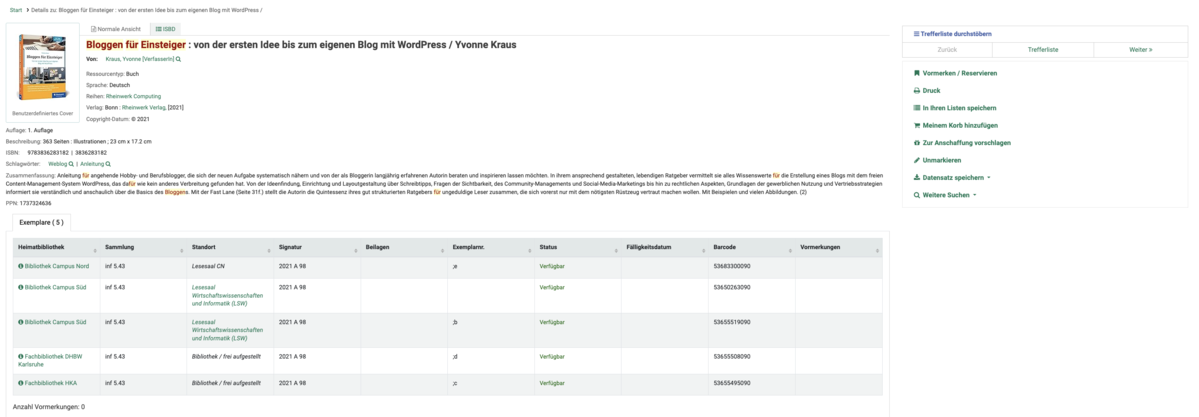Open the Start breadcrumb link
The width and height of the screenshot is (1199, 417).
click(x=15, y=10)
